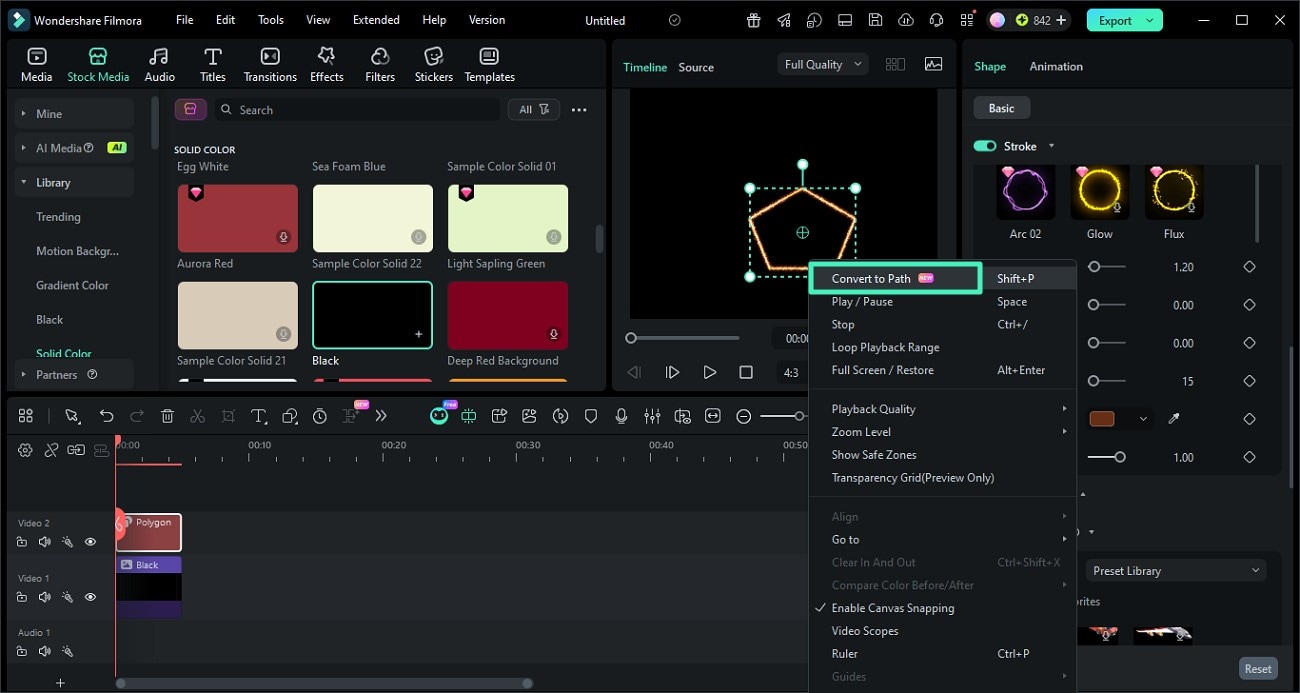1300x693 pixels.
Task: Switch to the Animation tab
Action: [x=1056, y=66]
